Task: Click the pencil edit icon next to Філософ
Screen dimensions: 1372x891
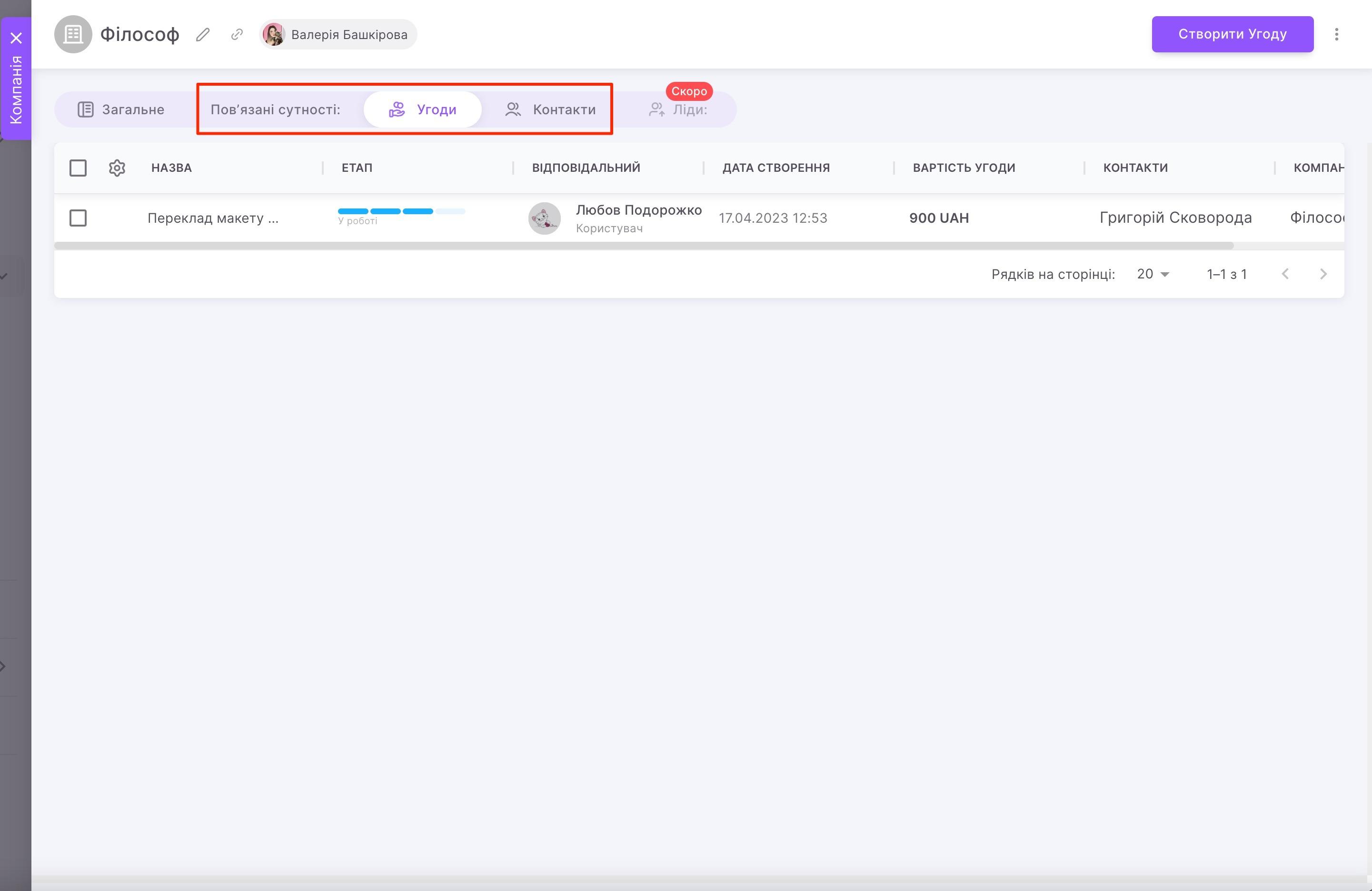Action: coord(202,35)
